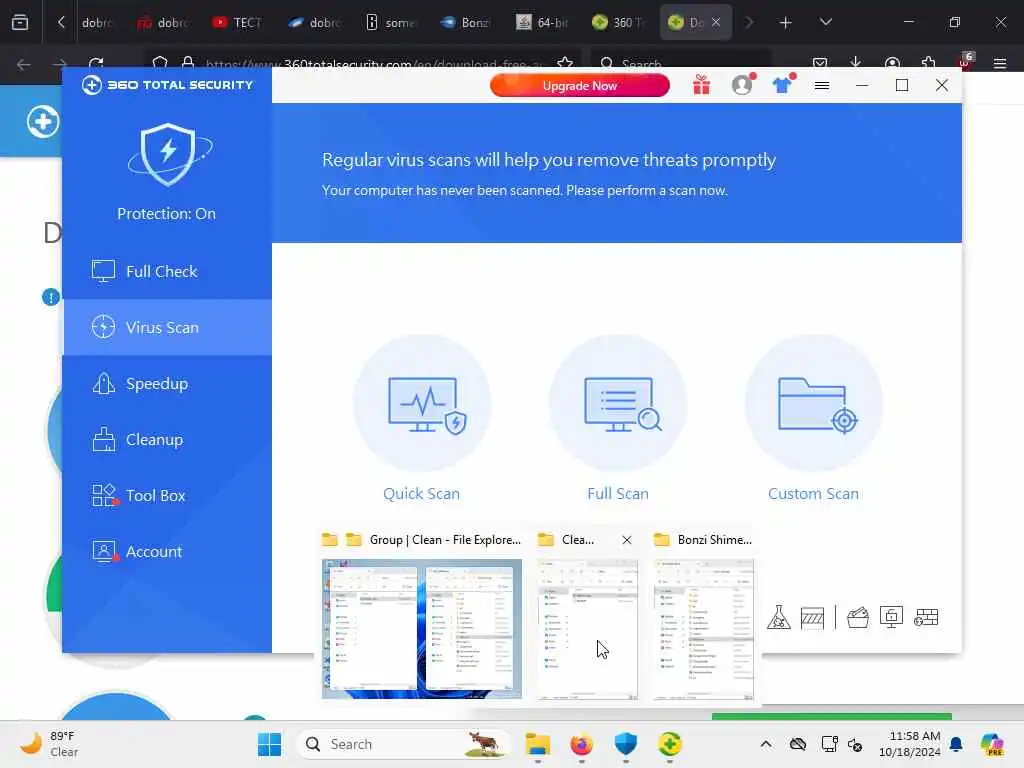Viewport: 1024px width, 768px height.
Task: Switch to the Bonzi browser tab
Action: [466, 22]
